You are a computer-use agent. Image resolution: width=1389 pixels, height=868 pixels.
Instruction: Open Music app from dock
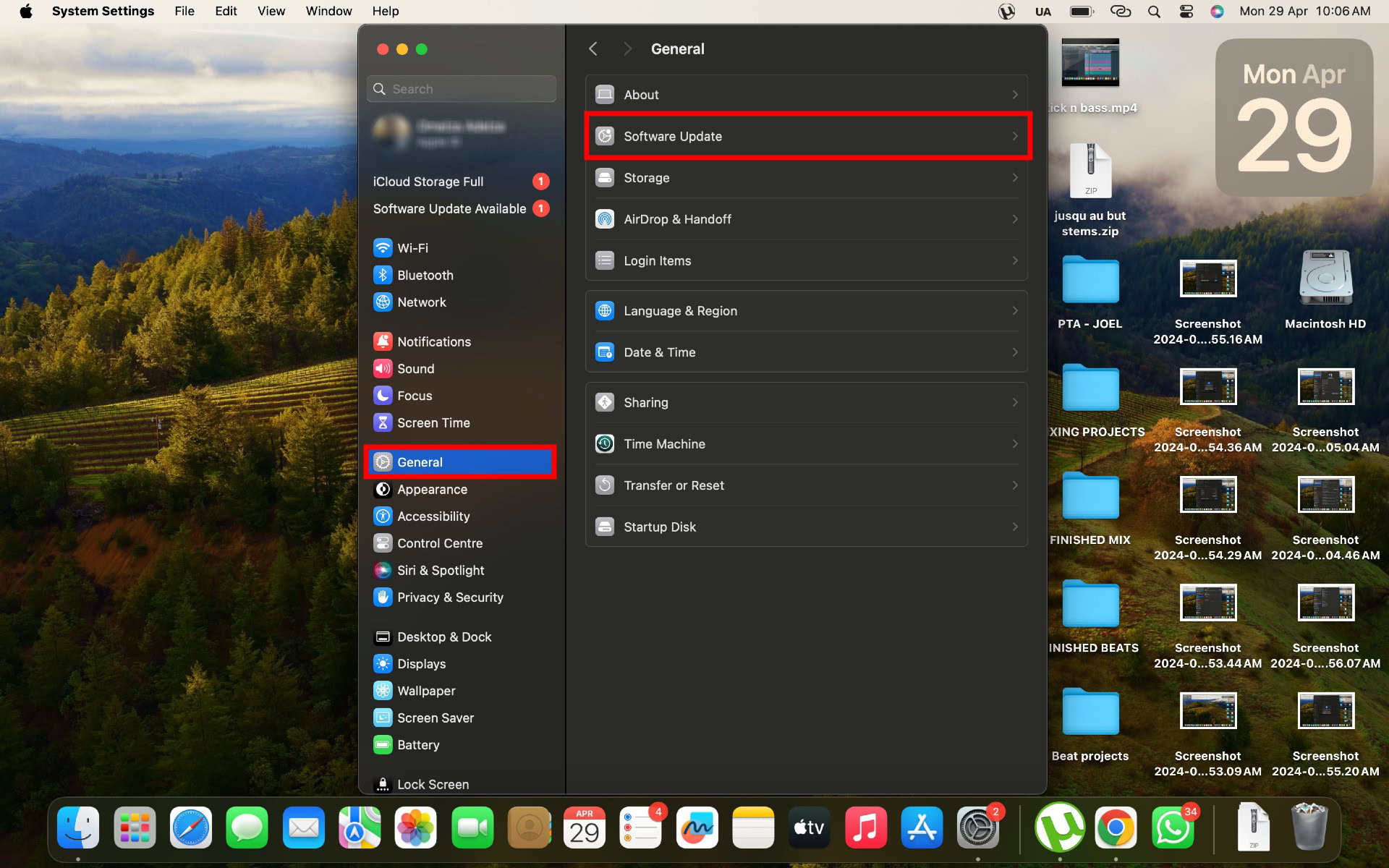tap(864, 827)
